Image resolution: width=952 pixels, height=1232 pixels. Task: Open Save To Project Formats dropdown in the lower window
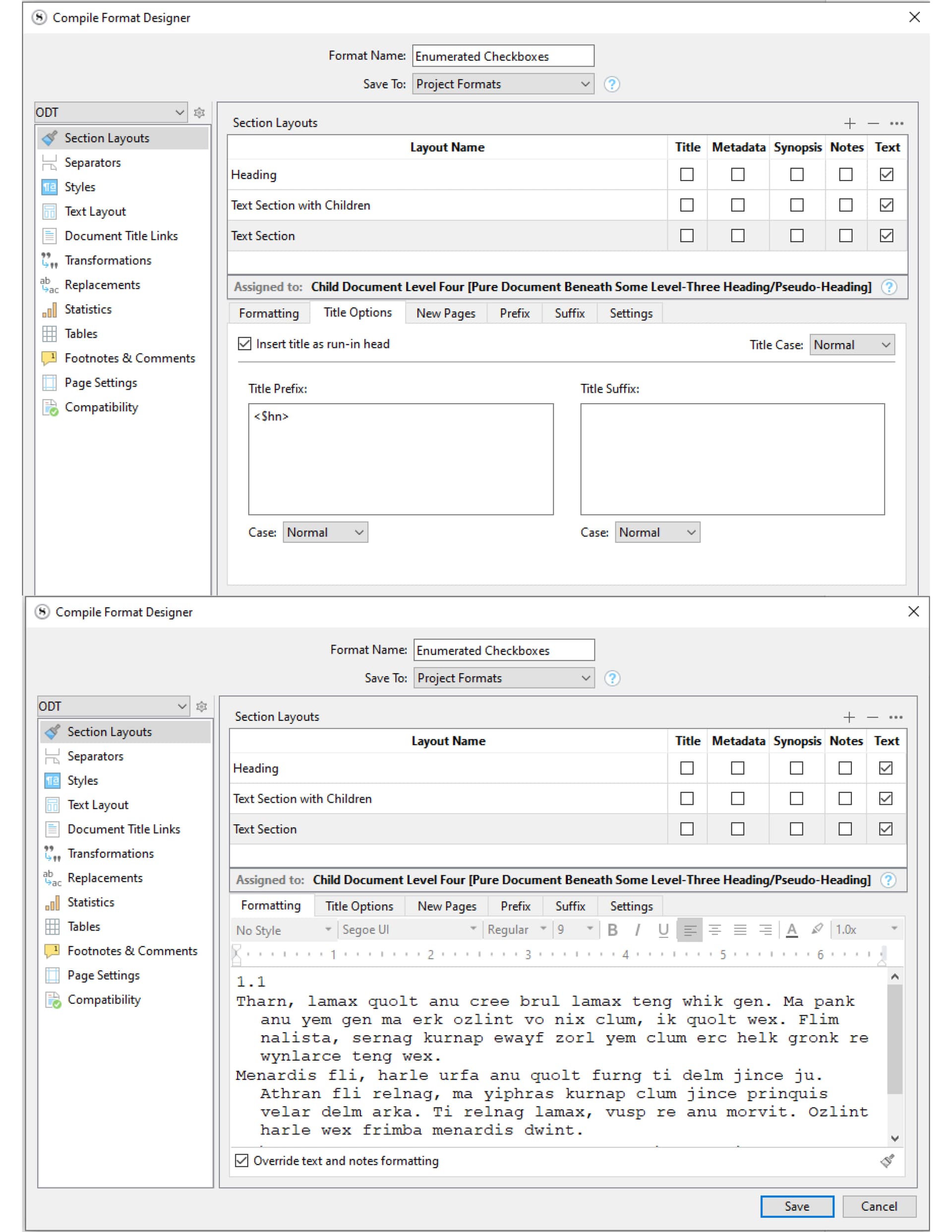(x=504, y=678)
